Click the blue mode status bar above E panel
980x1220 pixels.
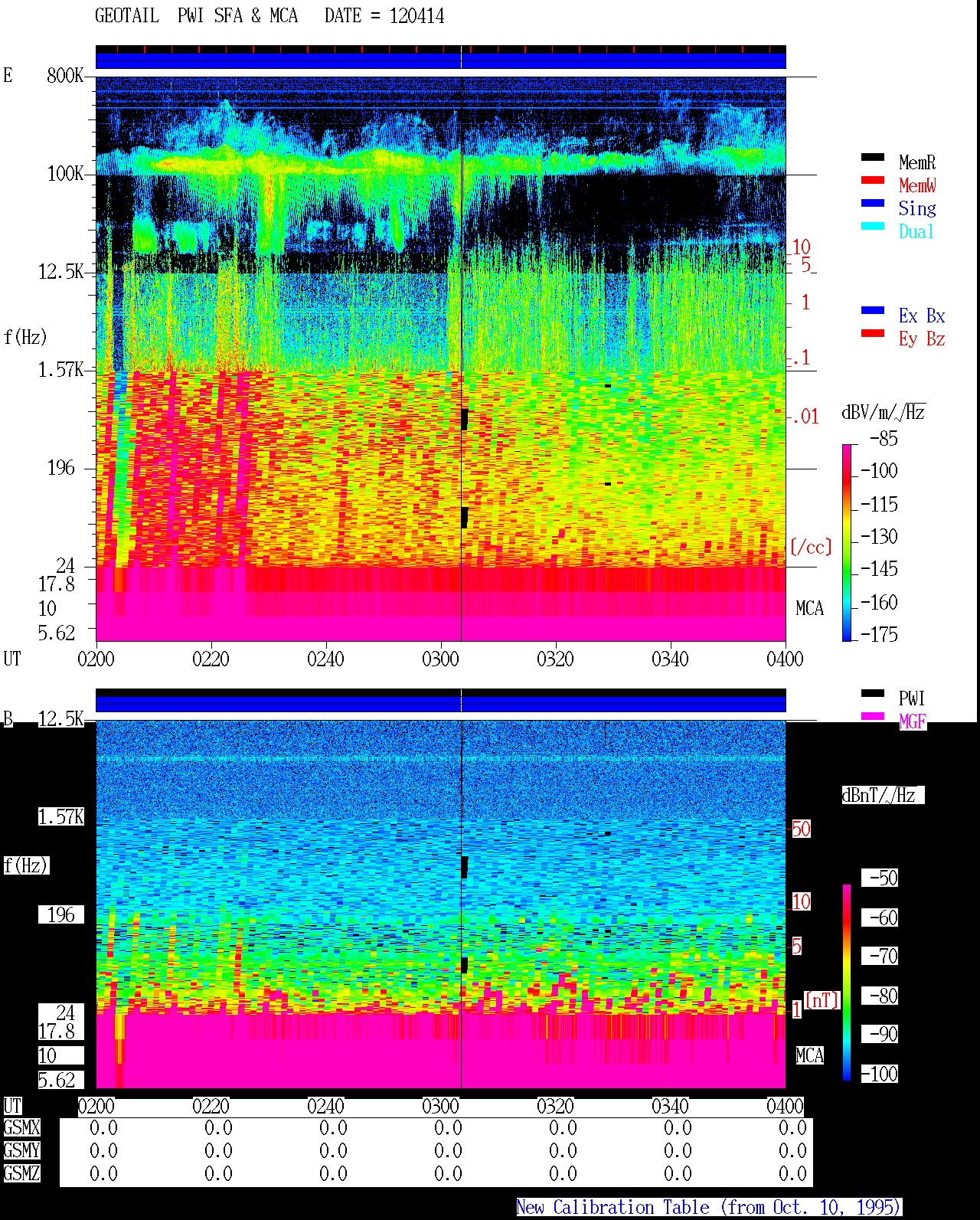tap(440, 61)
